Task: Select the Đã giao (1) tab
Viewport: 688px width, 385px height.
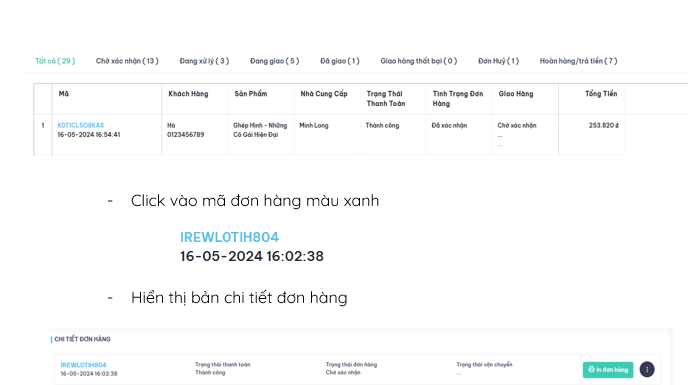Action: click(340, 61)
